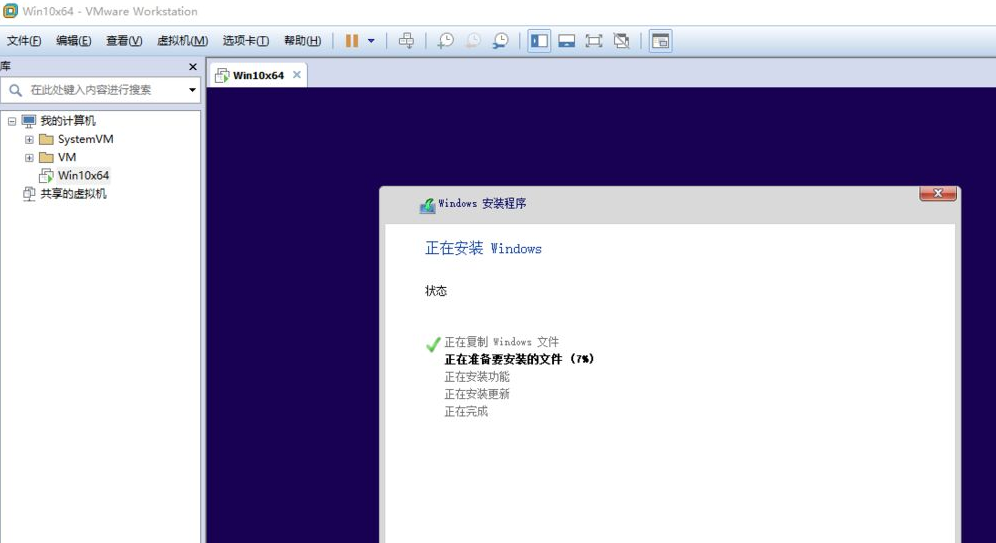The image size is (996, 543).
Task: Toggle Unity mode icon
Action: coord(621,41)
